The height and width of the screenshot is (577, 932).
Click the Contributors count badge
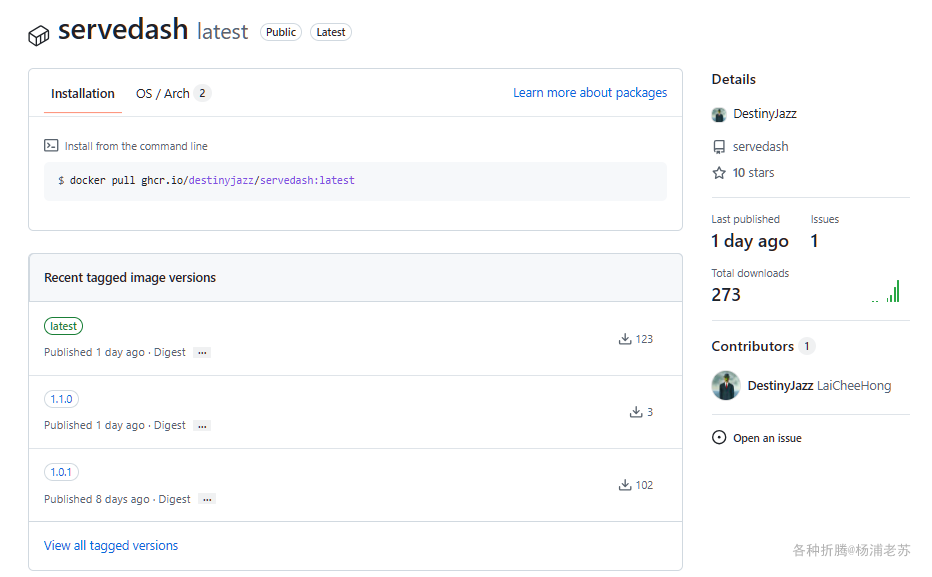point(807,346)
